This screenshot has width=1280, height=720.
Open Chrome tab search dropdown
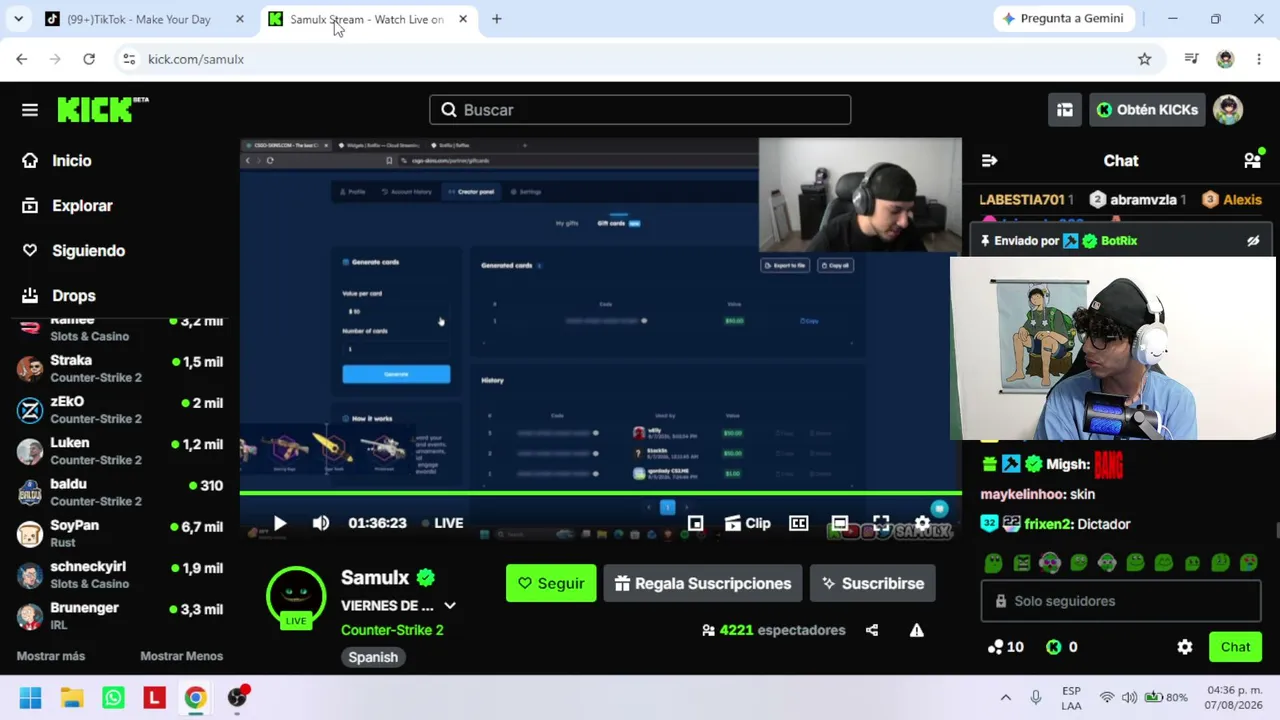tap(18, 19)
